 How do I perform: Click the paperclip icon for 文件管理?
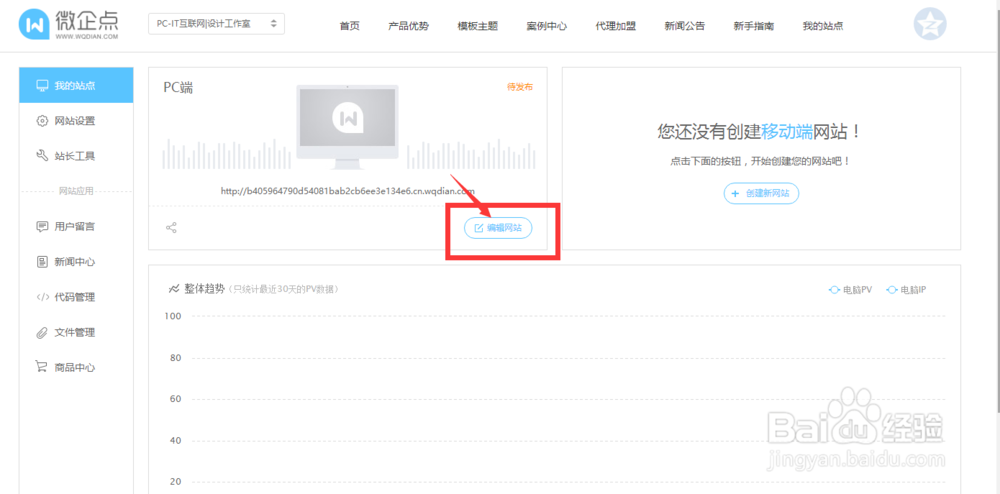point(42,333)
